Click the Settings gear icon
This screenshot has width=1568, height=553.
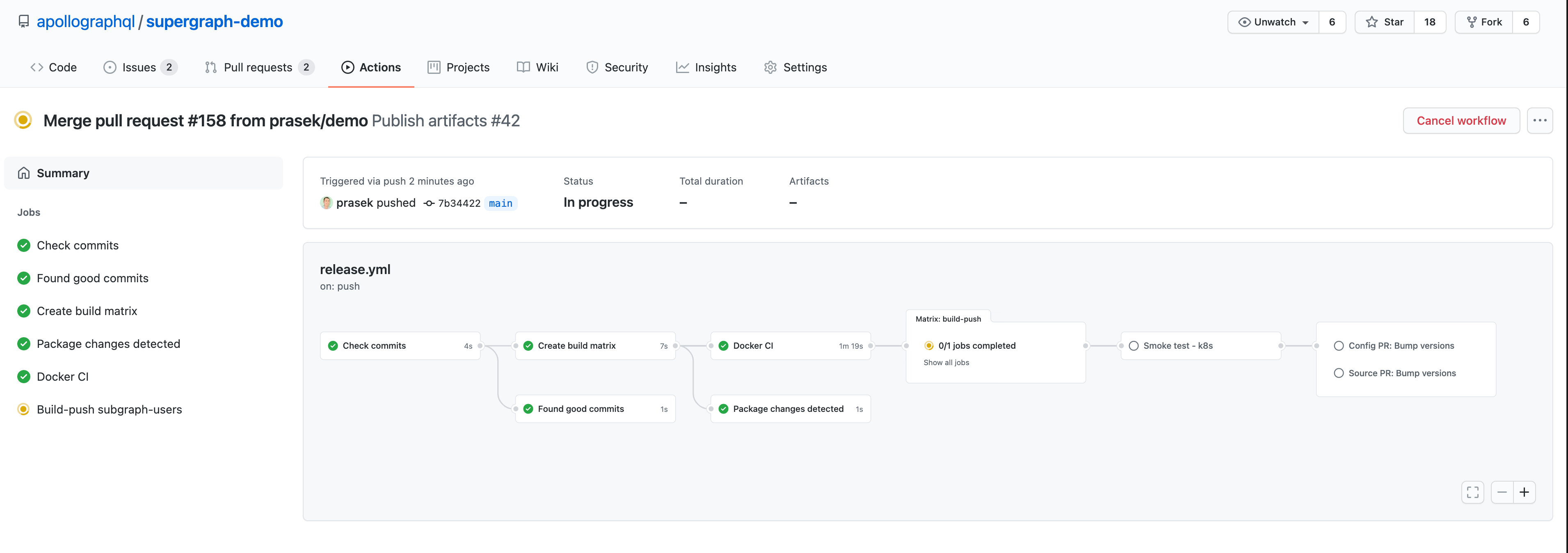tap(770, 67)
